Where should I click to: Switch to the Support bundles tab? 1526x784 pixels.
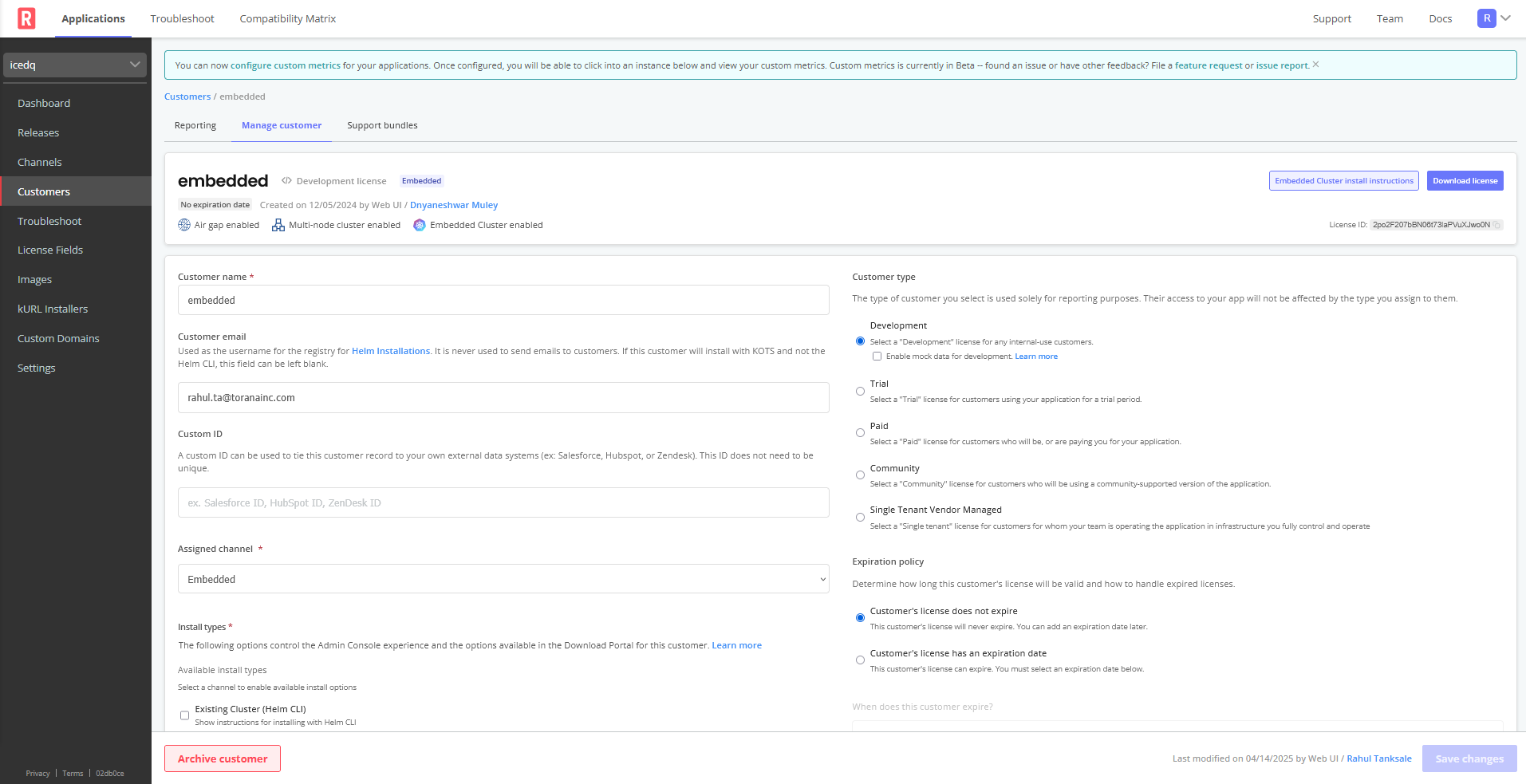(382, 125)
